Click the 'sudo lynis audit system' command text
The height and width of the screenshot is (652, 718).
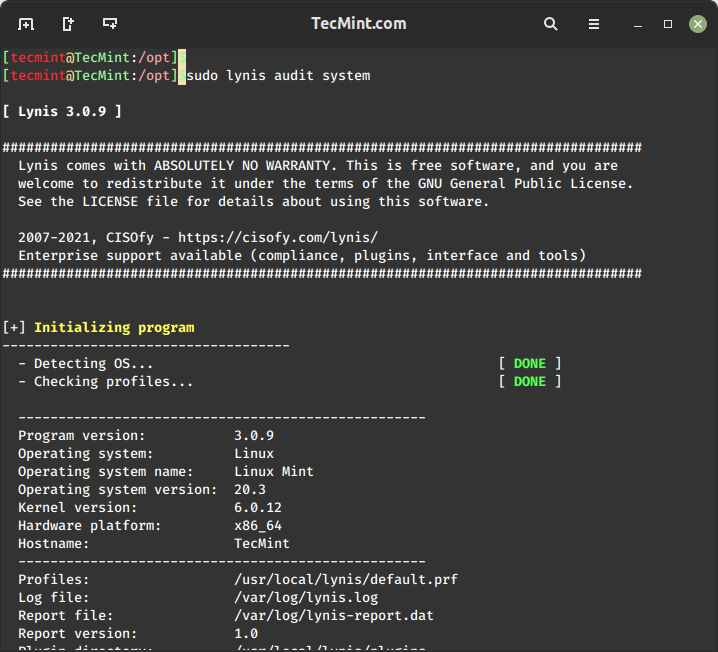(278, 76)
